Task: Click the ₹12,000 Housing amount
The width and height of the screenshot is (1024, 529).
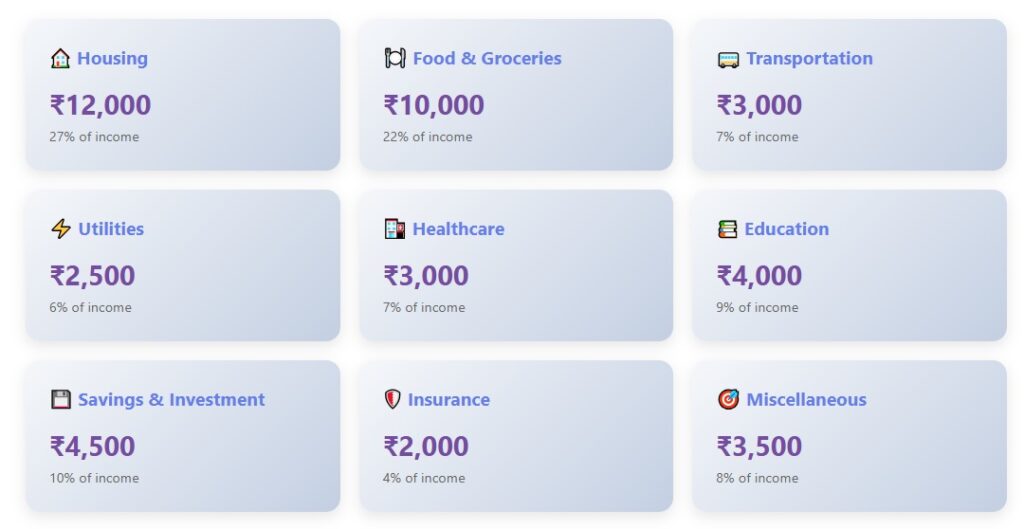Action: (100, 105)
